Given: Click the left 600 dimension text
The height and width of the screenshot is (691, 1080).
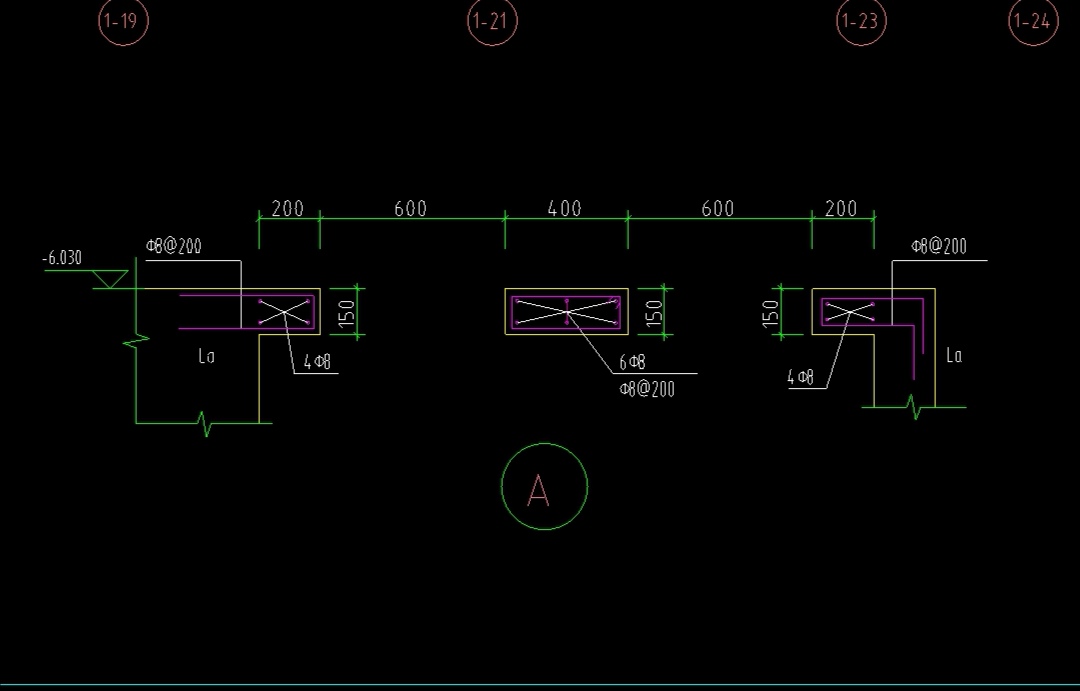Looking at the screenshot, I should tap(410, 209).
